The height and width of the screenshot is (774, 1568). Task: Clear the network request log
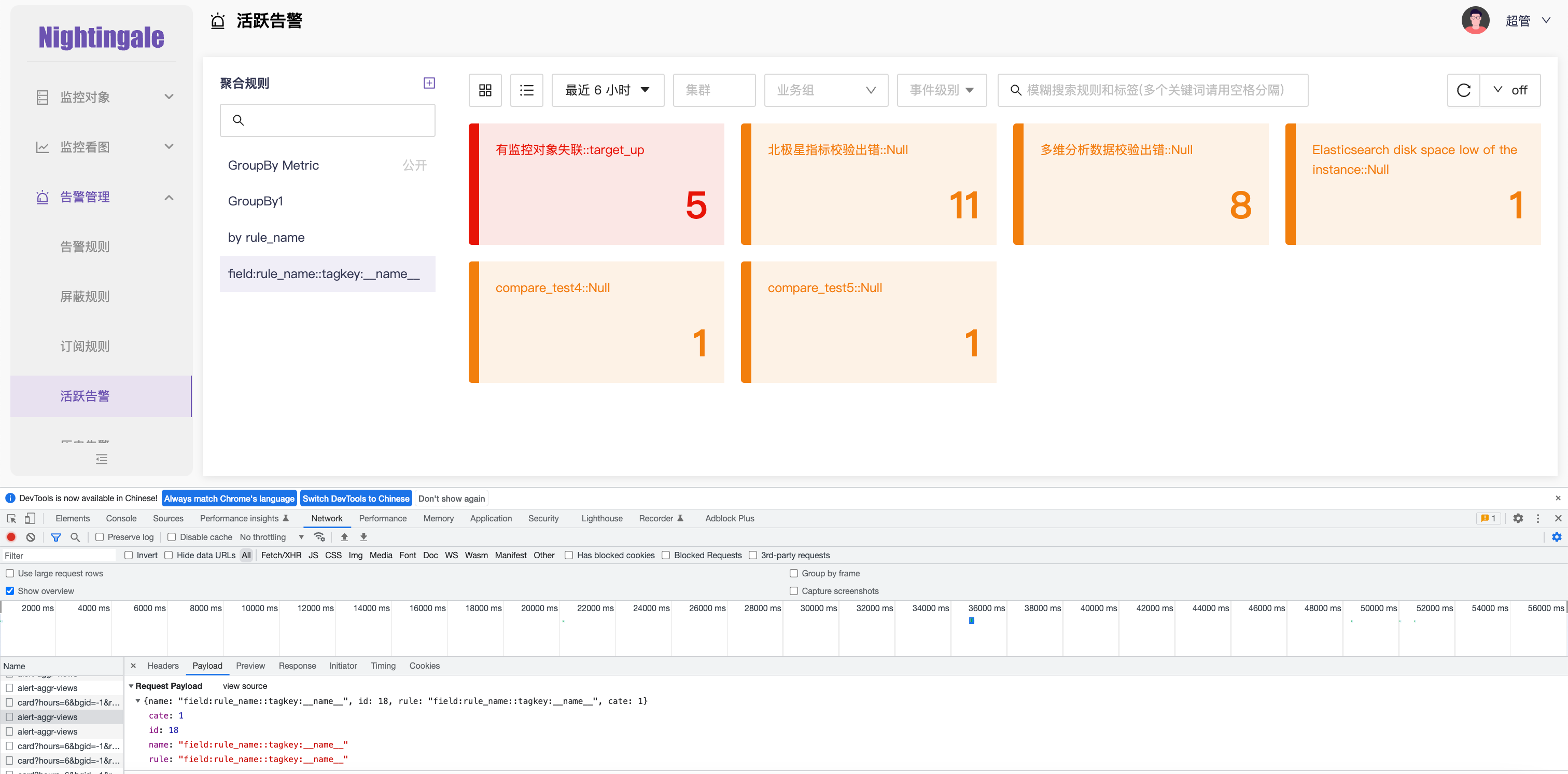pyautogui.click(x=31, y=537)
